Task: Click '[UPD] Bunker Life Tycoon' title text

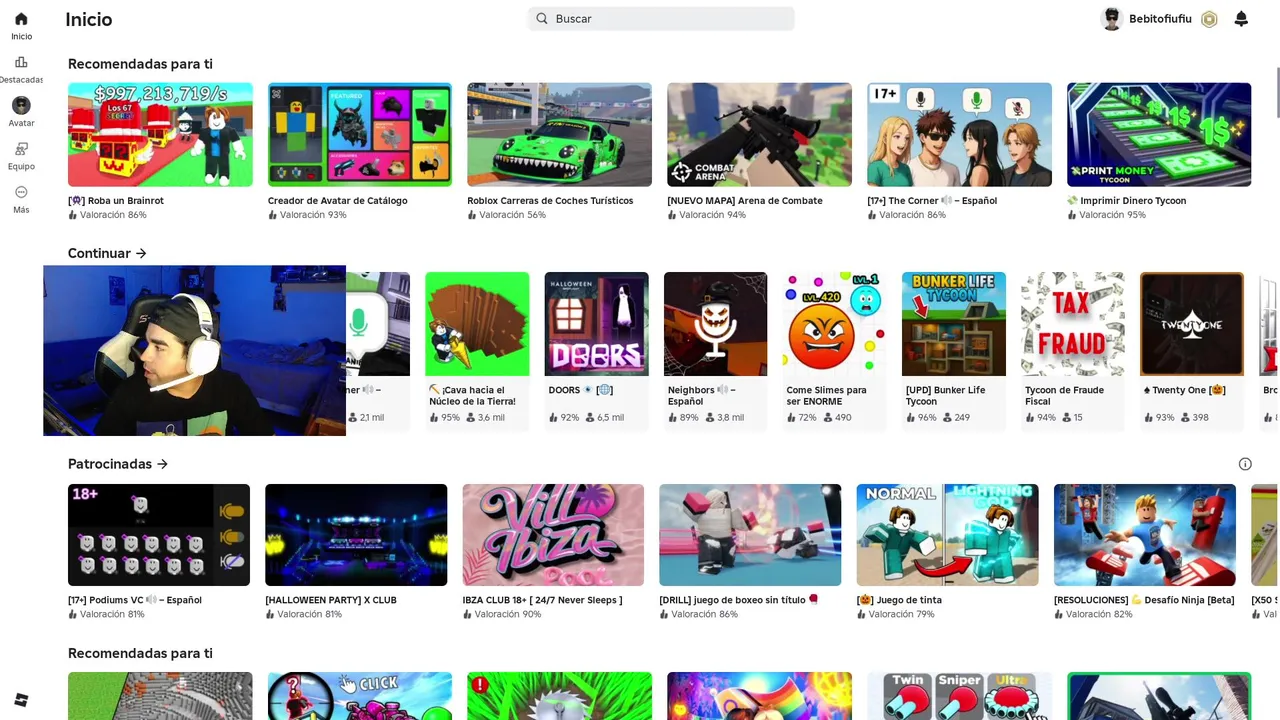Action: (x=945, y=395)
